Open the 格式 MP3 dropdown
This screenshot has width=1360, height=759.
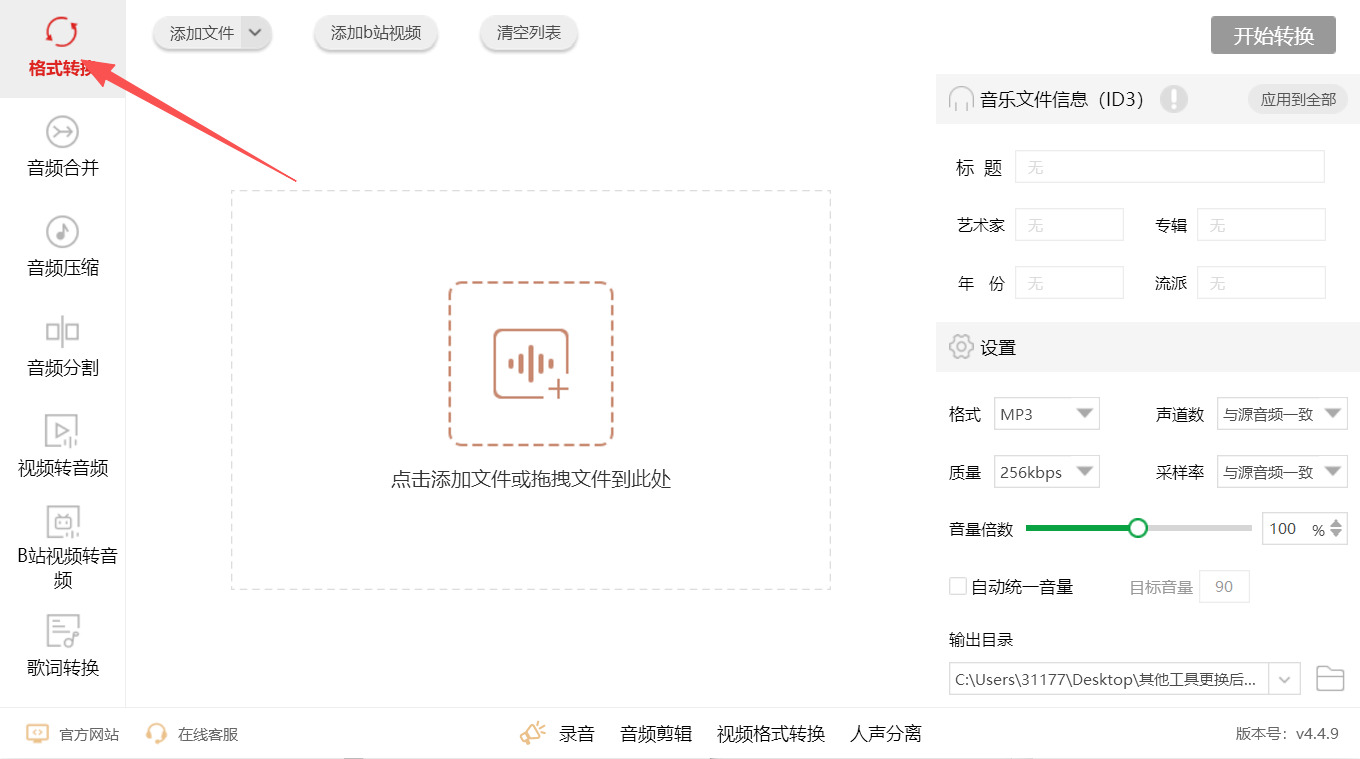coord(1047,414)
